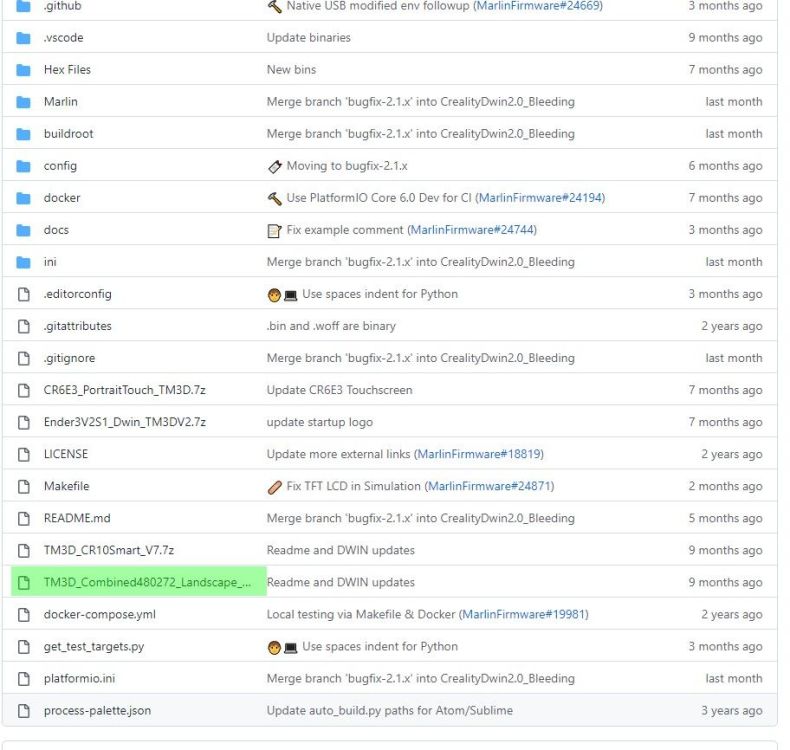Click commit message 'Moving to bugfix-2.1.x'

[347, 166]
